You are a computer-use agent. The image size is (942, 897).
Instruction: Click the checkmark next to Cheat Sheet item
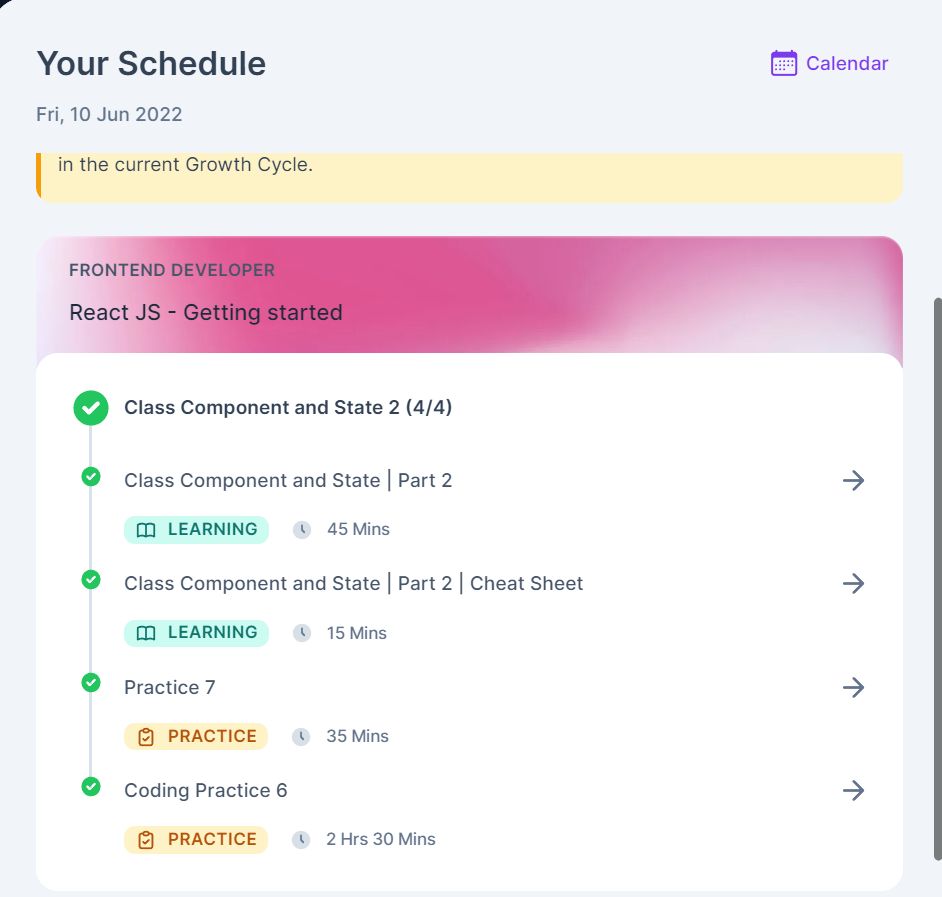(91, 580)
